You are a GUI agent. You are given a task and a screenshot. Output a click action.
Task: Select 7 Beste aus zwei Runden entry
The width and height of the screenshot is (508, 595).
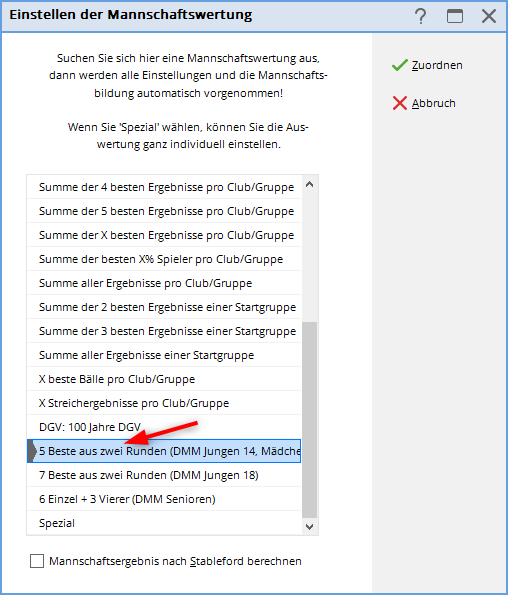[x=164, y=475]
